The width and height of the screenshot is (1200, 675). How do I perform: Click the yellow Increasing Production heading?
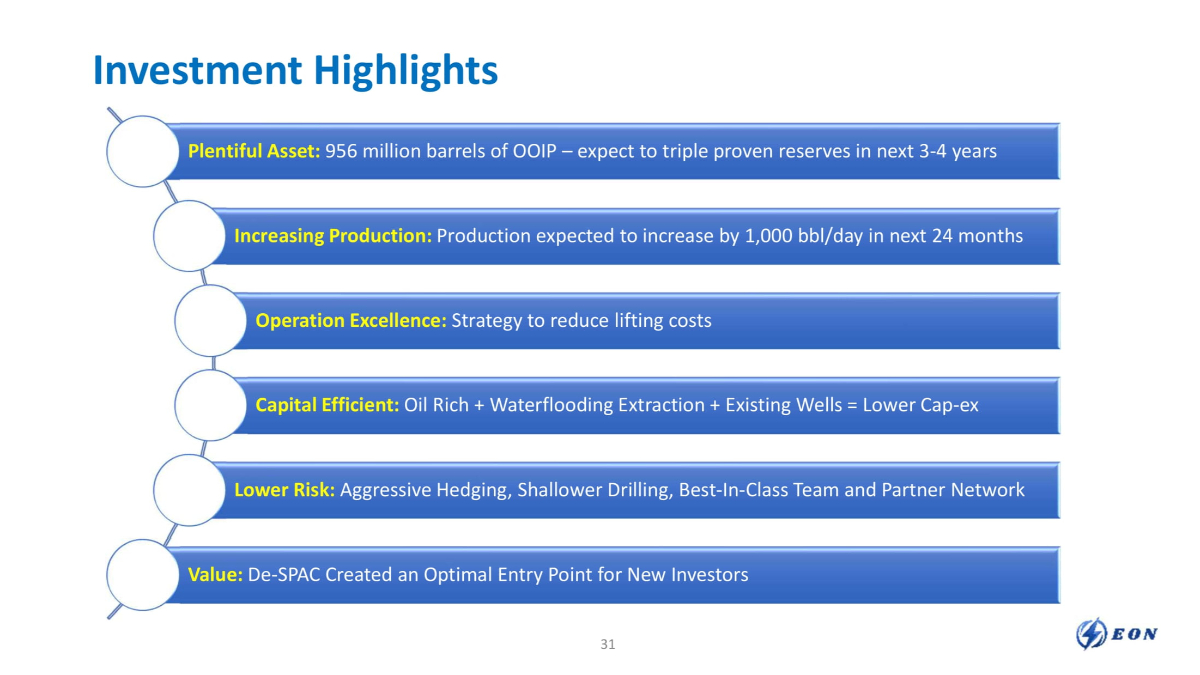tap(333, 236)
